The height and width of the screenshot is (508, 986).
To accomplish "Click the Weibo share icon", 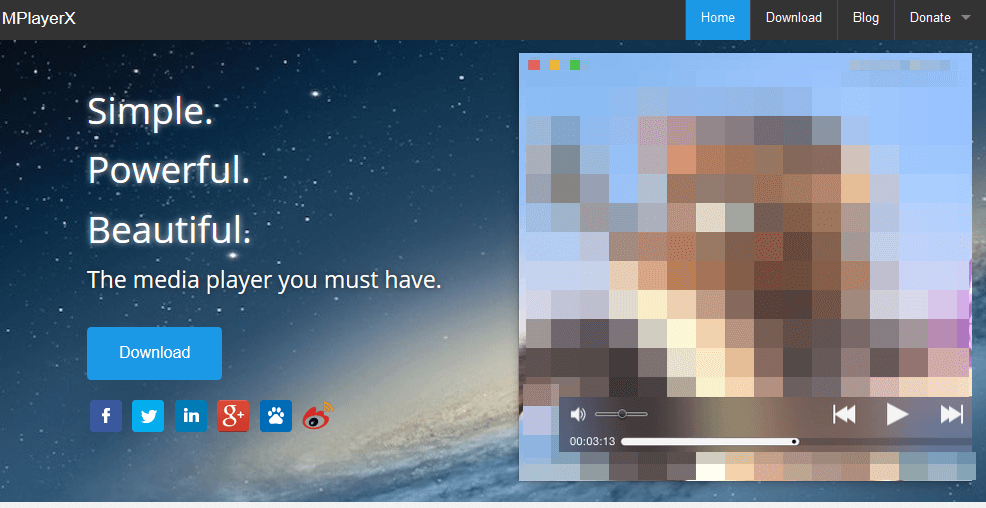I will pyautogui.click(x=318, y=414).
